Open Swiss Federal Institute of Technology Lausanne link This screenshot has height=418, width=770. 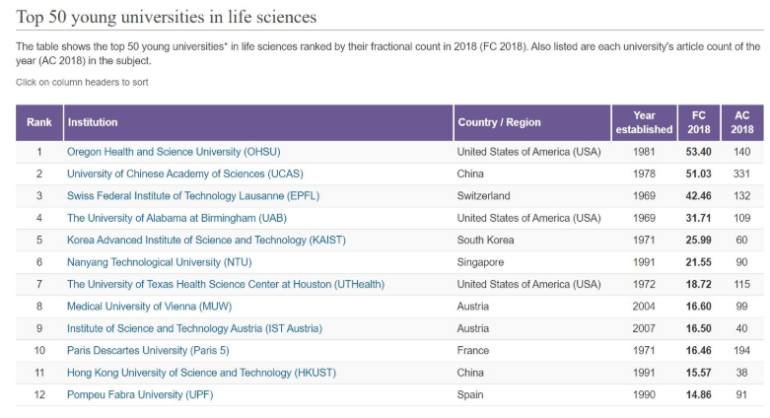[193, 196]
